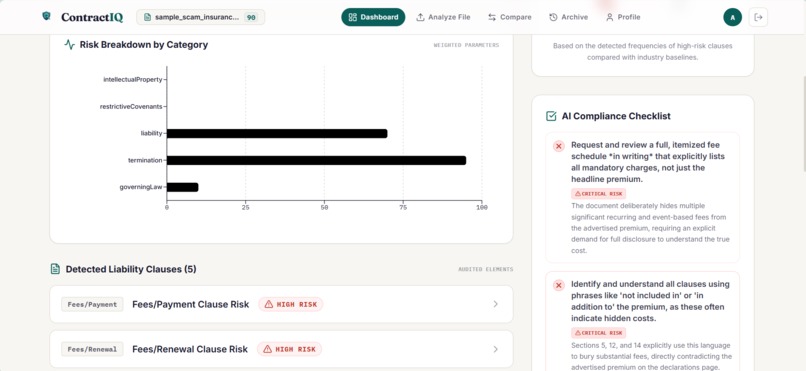806x371 pixels.
Task: Expand the Fees/Renewal Clause Risk row
Action: [281, 349]
